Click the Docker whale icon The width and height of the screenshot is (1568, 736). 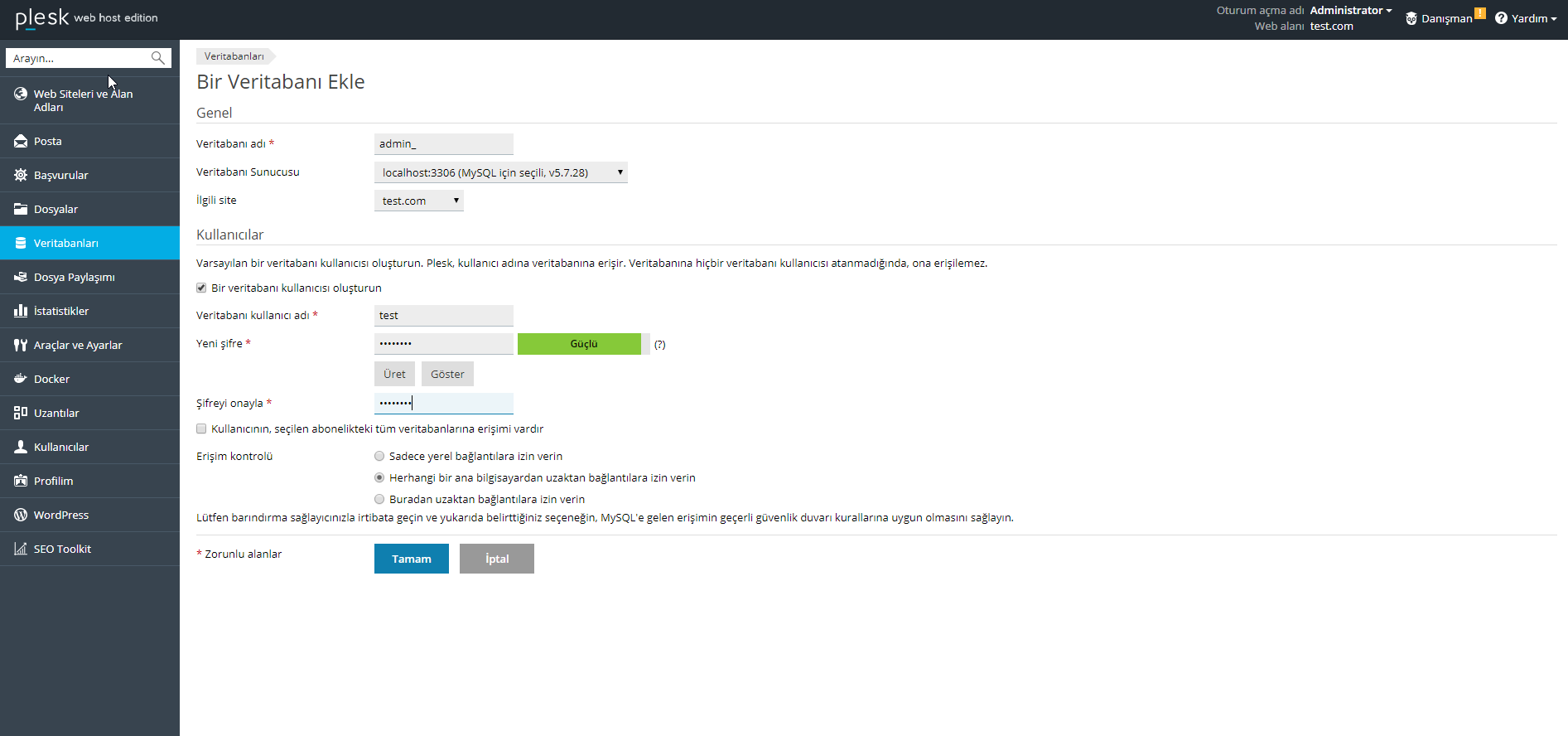click(21, 379)
